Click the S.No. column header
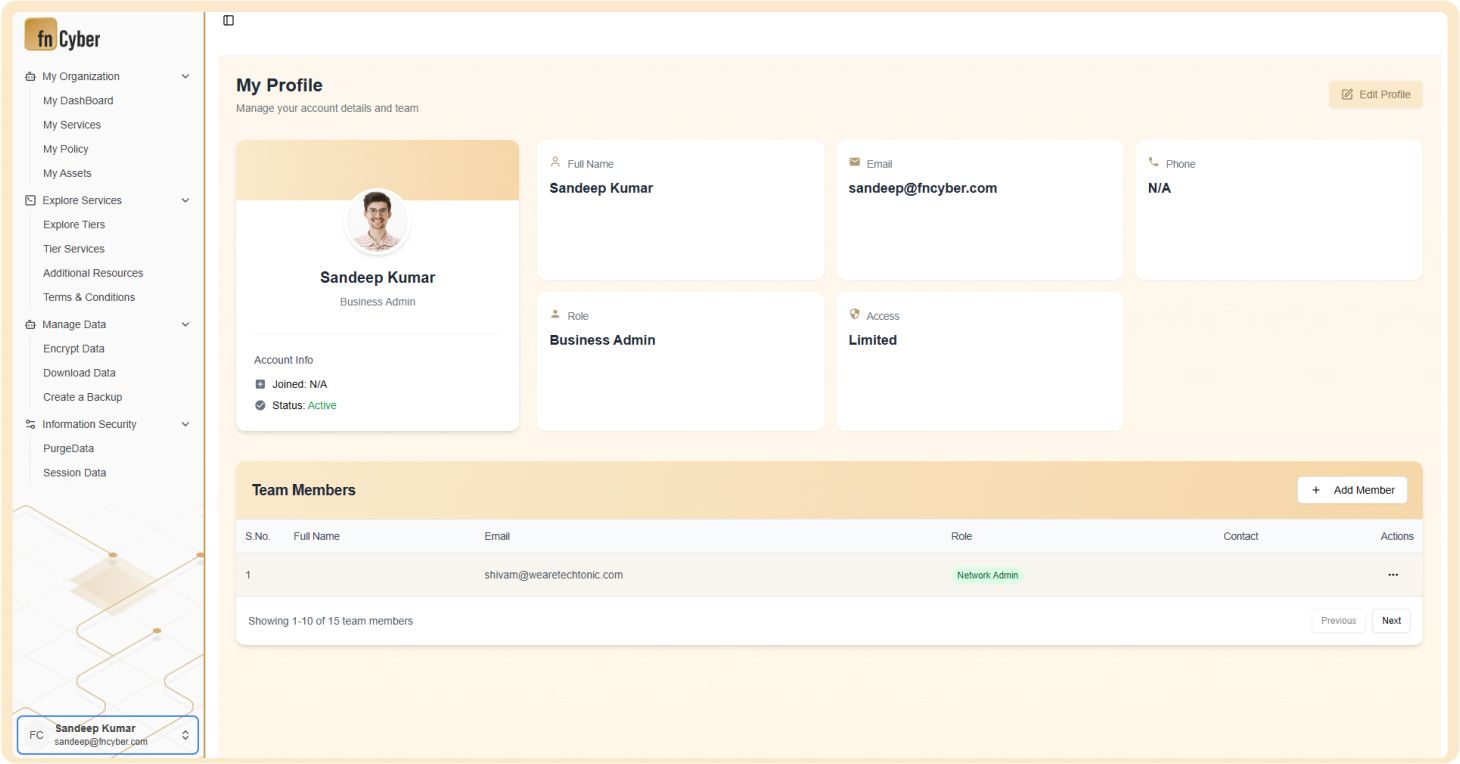Viewport: 1460px width, 764px height. [x=258, y=537]
